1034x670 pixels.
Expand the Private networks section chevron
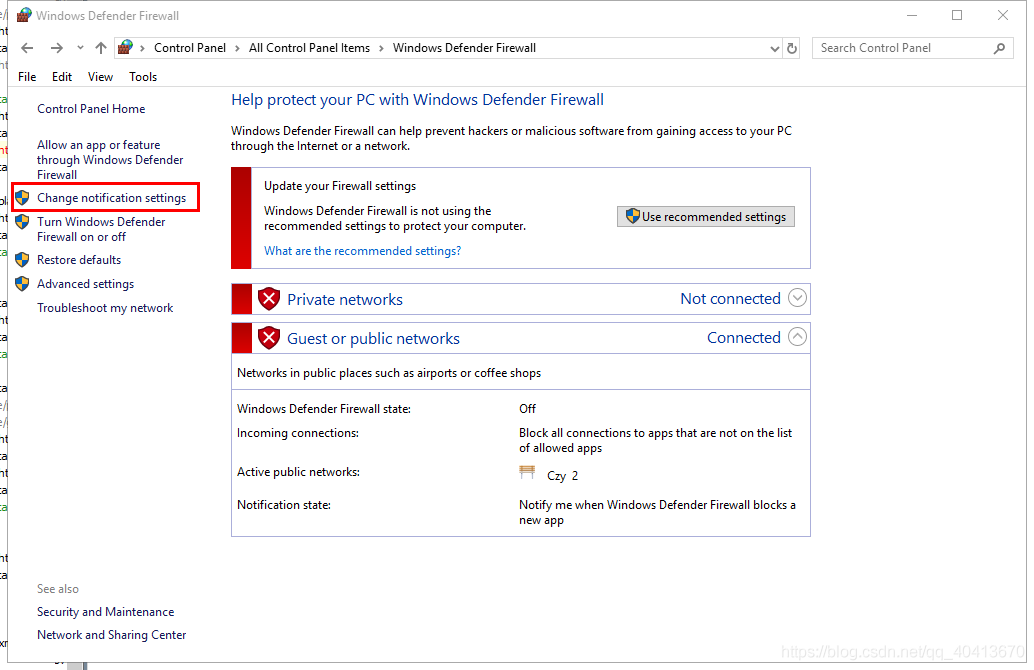click(x=797, y=298)
